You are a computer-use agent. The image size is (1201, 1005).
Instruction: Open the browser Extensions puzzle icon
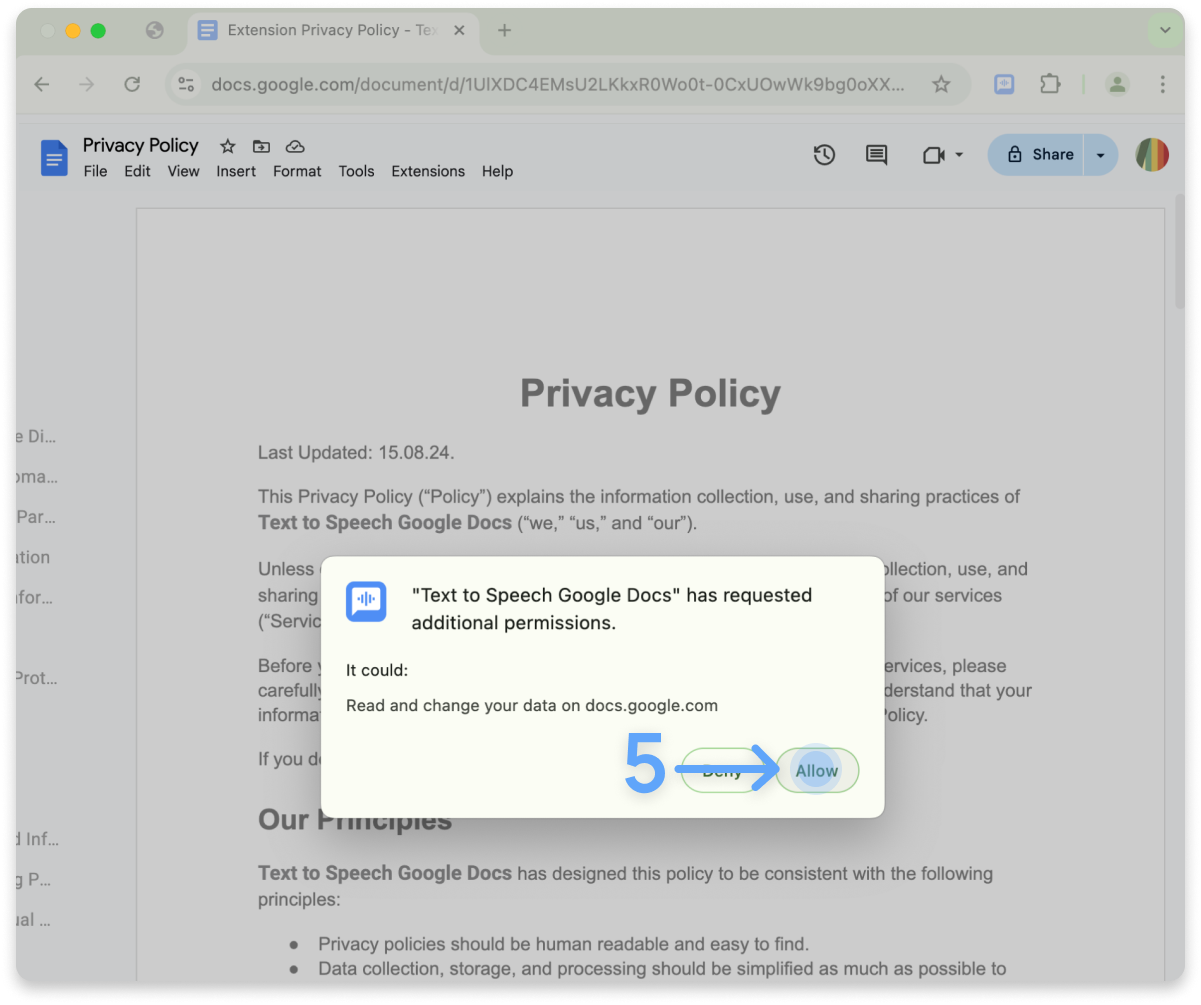tap(1050, 84)
